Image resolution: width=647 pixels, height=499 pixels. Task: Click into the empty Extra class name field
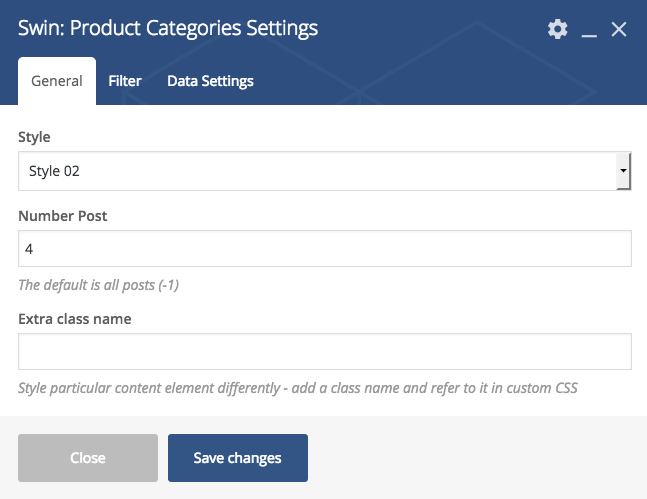[x=325, y=351]
